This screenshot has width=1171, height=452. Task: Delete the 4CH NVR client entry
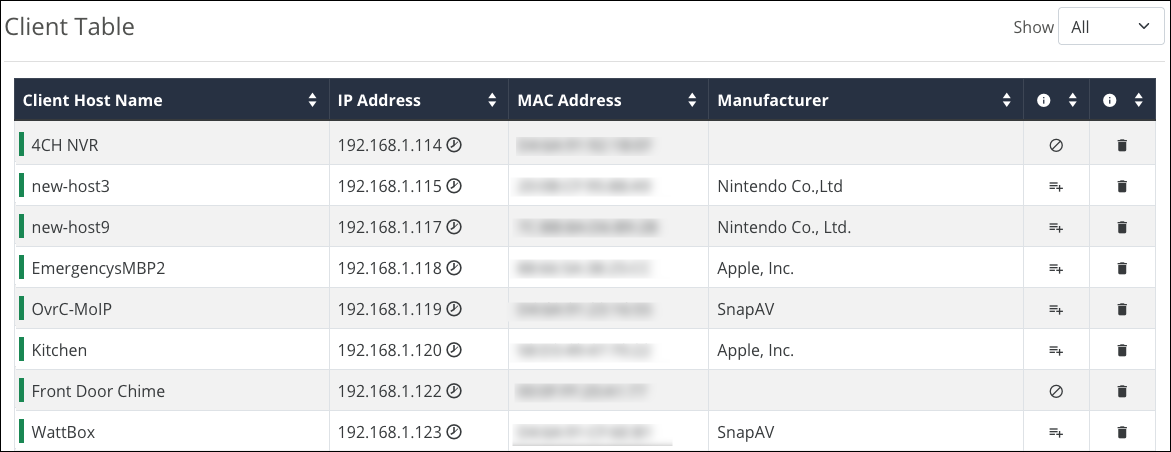coord(1121,146)
